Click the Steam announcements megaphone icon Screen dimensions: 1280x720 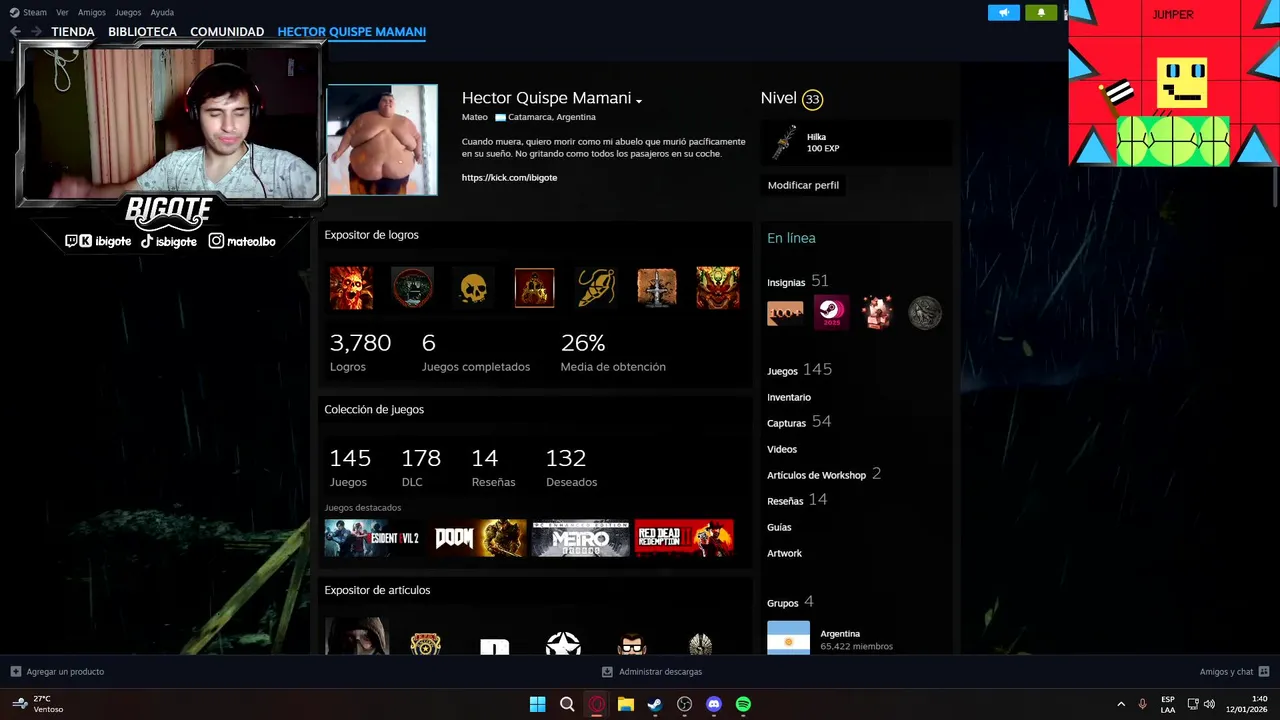1004,13
